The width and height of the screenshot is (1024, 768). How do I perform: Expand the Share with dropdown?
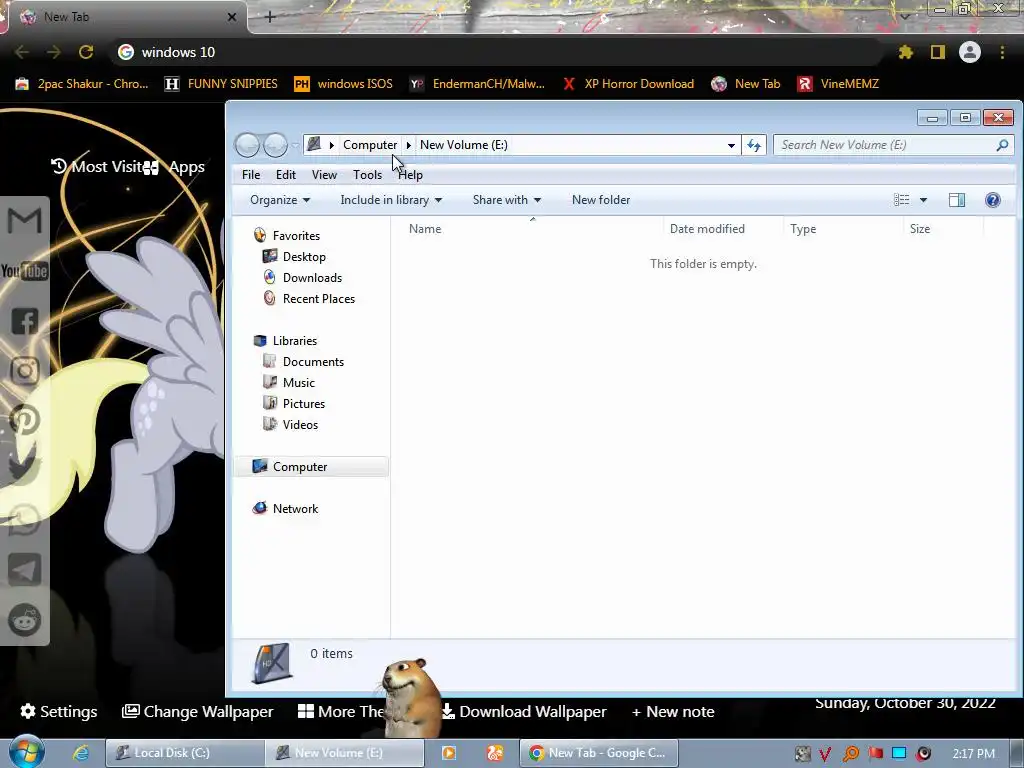[x=507, y=200]
